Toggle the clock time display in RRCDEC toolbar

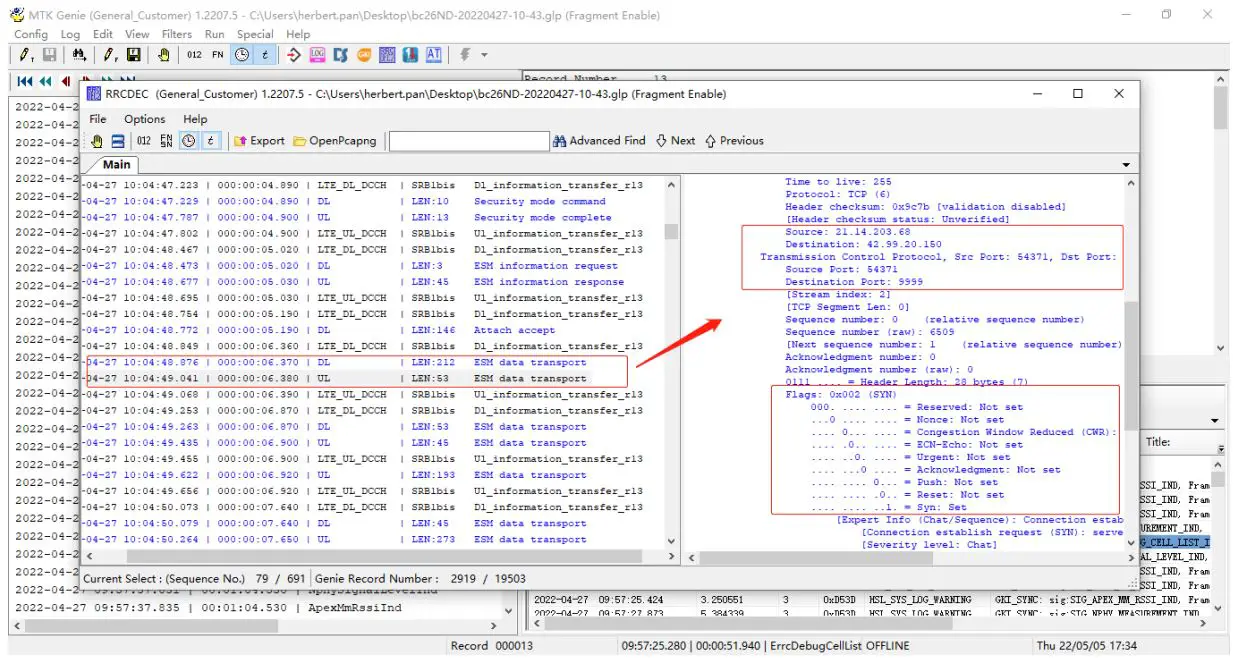coord(188,141)
